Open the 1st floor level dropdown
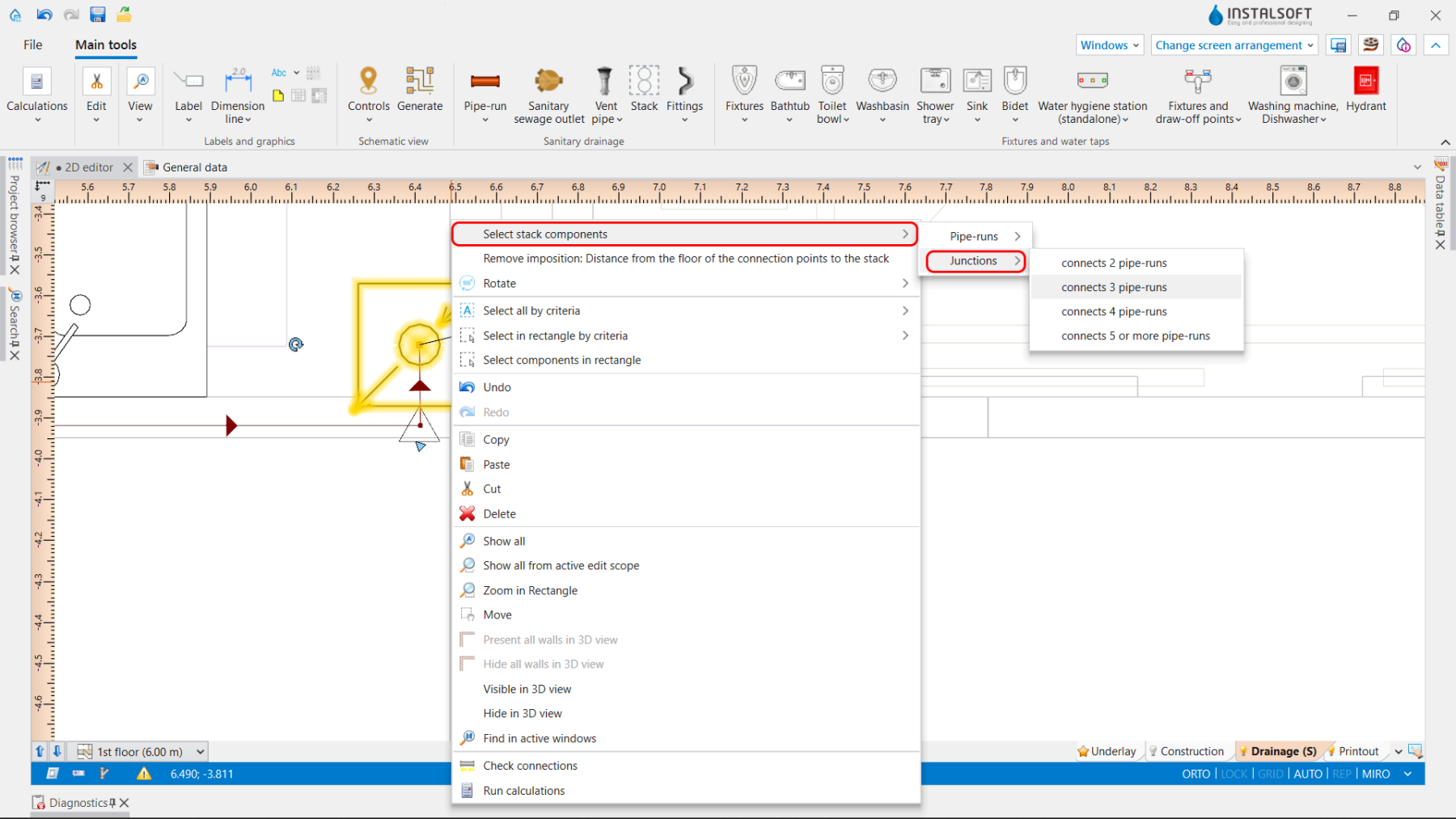The width and height of the screenshot is (1456, 819). [200, 752]
